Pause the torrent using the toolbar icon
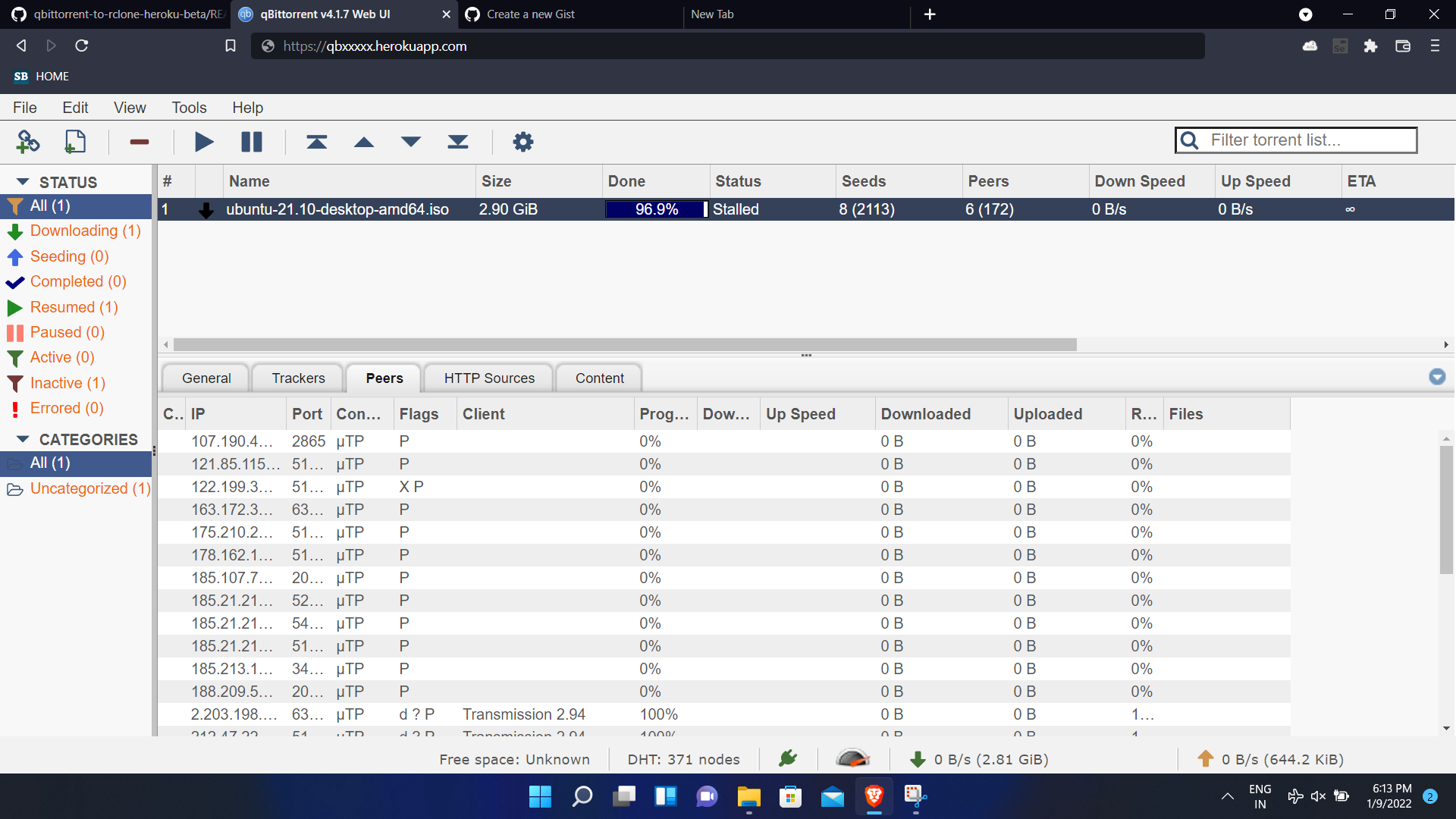This screenshot has height=819, width=1456. pyautogui.click(x=252, y=142)
